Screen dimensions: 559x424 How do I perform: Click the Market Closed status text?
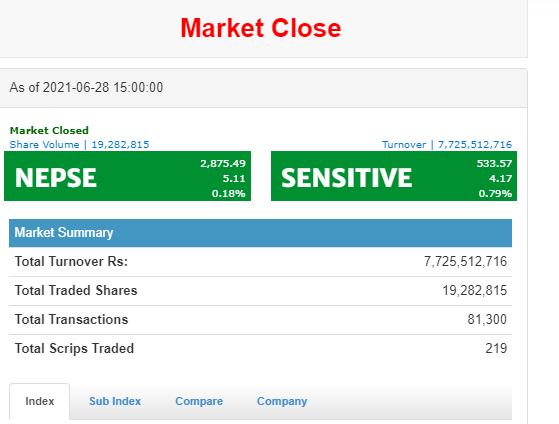49,131
